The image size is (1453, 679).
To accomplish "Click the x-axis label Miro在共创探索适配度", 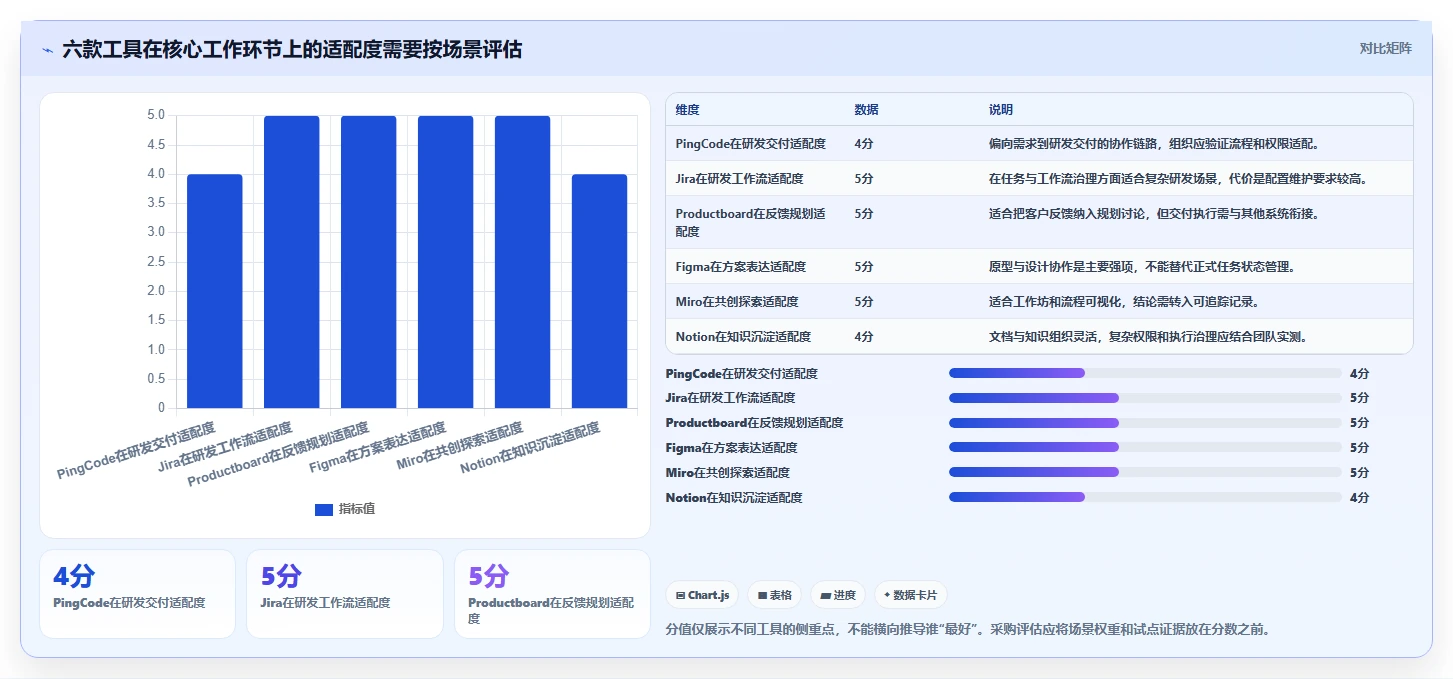I will coord(460,447).
